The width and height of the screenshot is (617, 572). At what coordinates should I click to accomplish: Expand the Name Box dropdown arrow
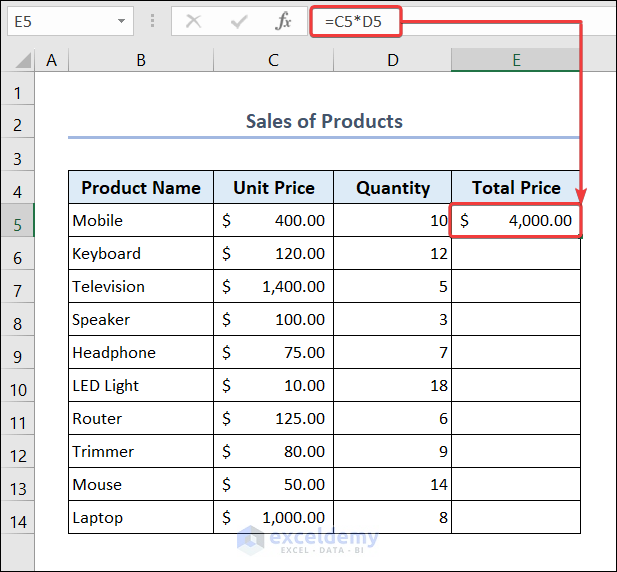pos(122,21)
